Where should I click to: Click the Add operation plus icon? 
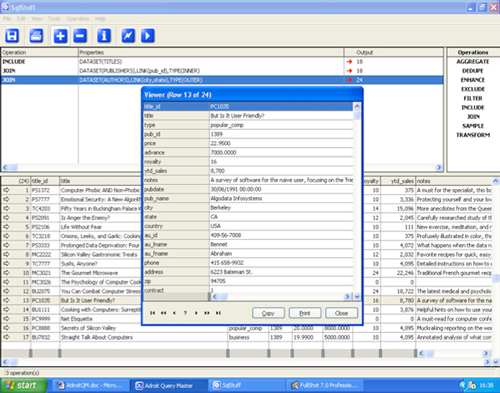[x=60, y=36]
